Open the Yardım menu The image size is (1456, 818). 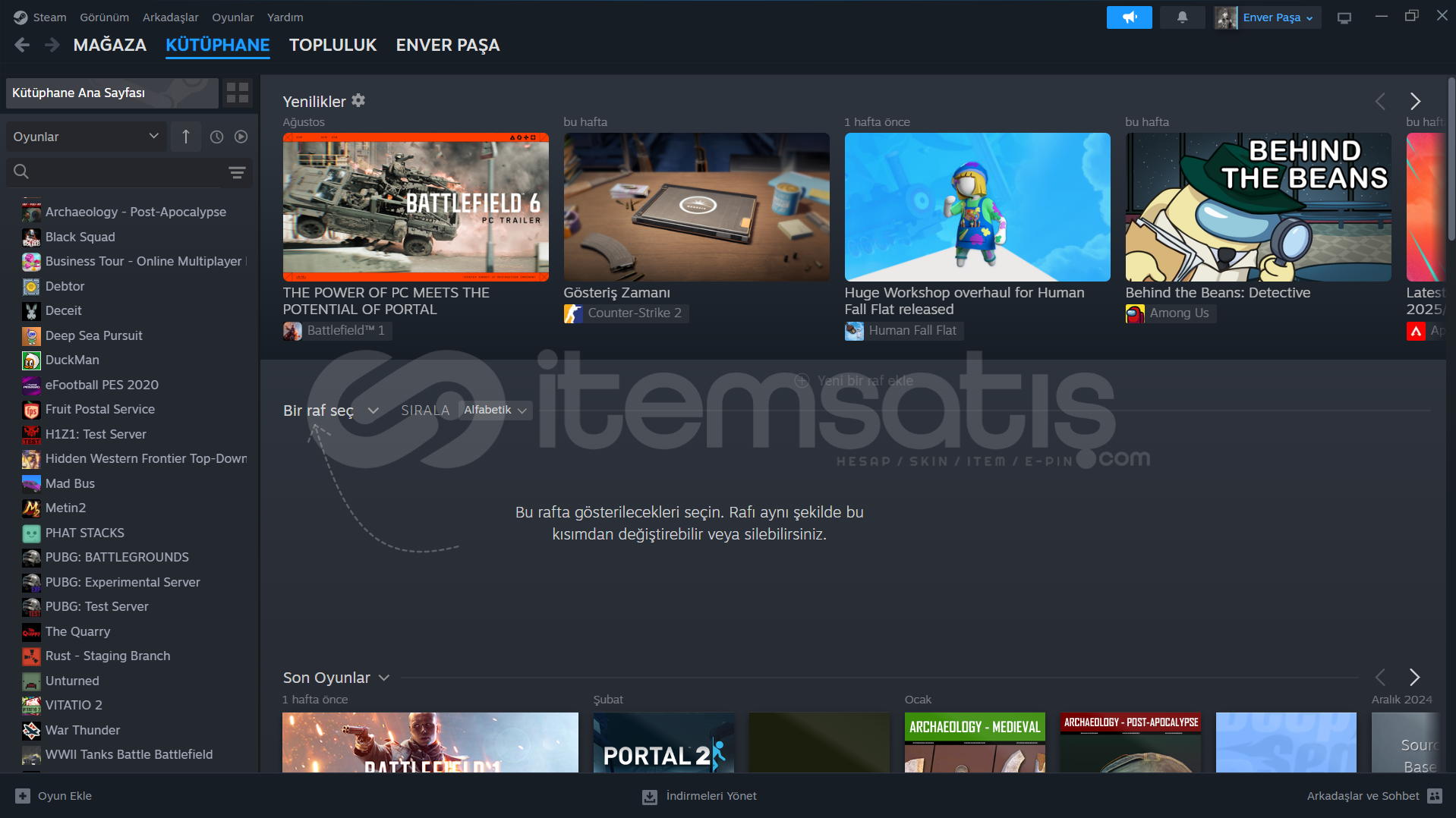[285, 17]
